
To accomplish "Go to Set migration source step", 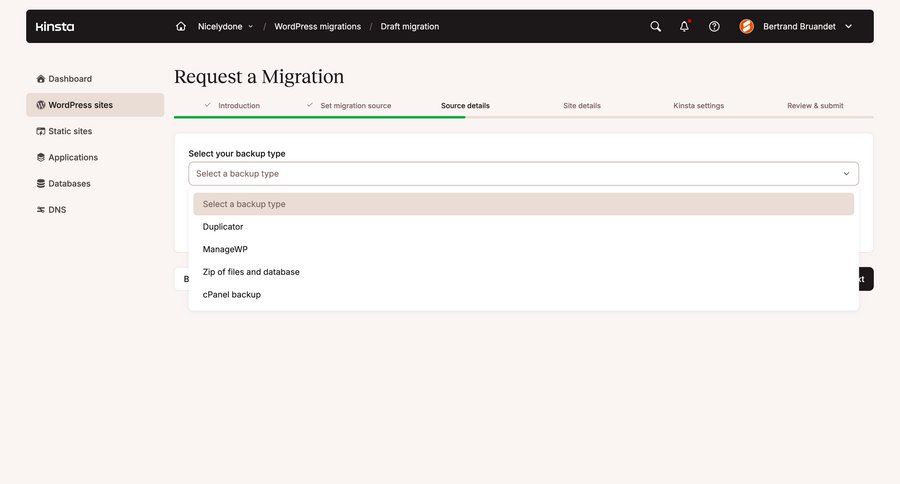I will pyautogui.click(x=355, y=106).
